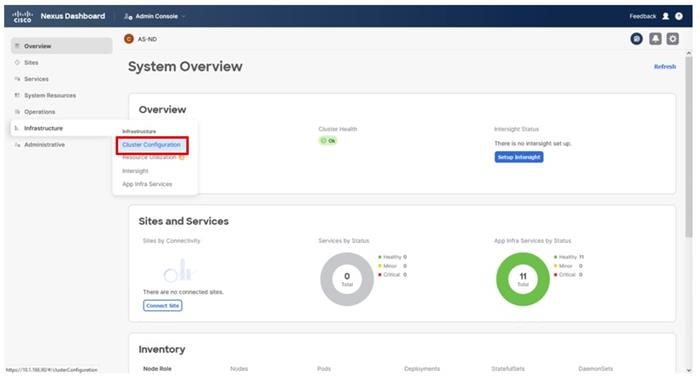
Task: Click the System Overview heading
Action: [185, 67]
